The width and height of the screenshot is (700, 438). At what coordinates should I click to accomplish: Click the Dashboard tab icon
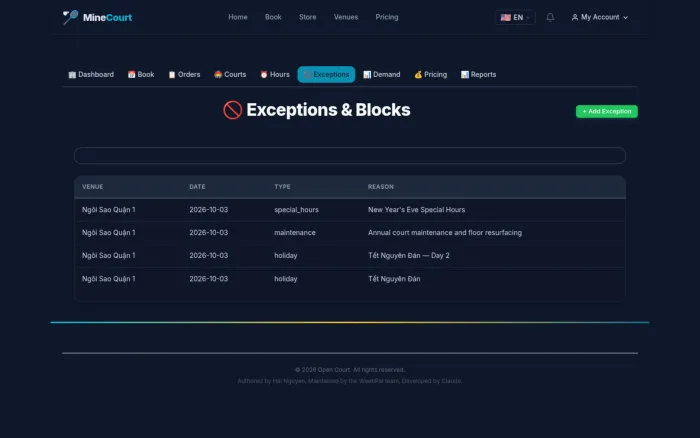click(72, 75)
